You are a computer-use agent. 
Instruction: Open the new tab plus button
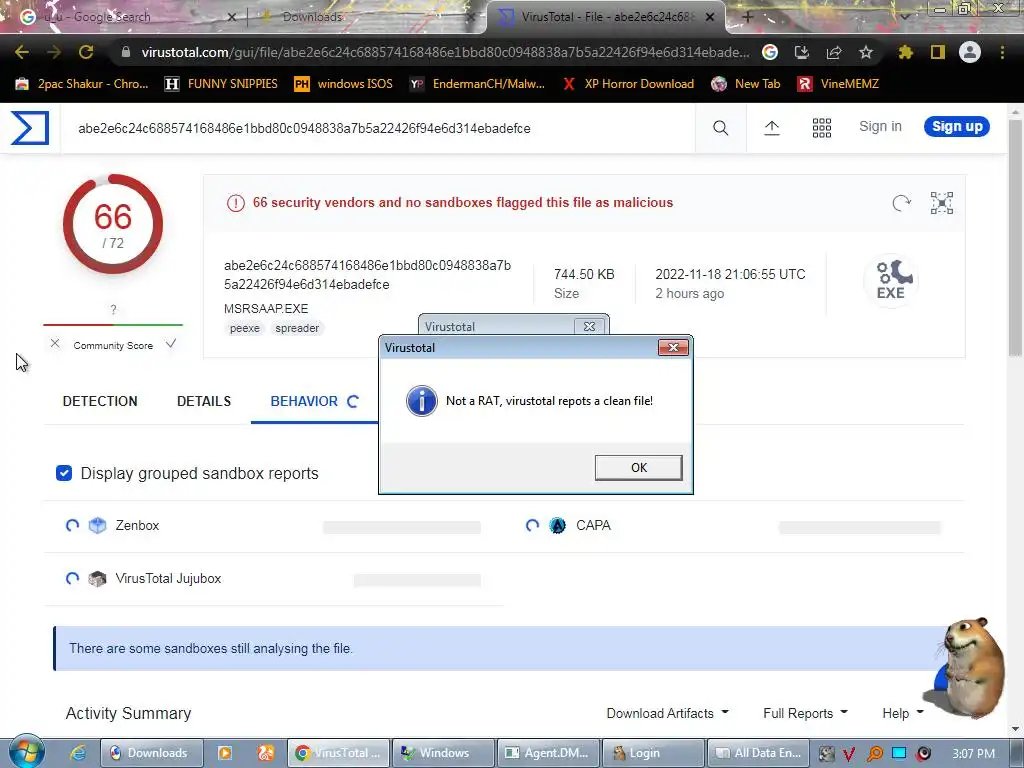tap(748, 17)
